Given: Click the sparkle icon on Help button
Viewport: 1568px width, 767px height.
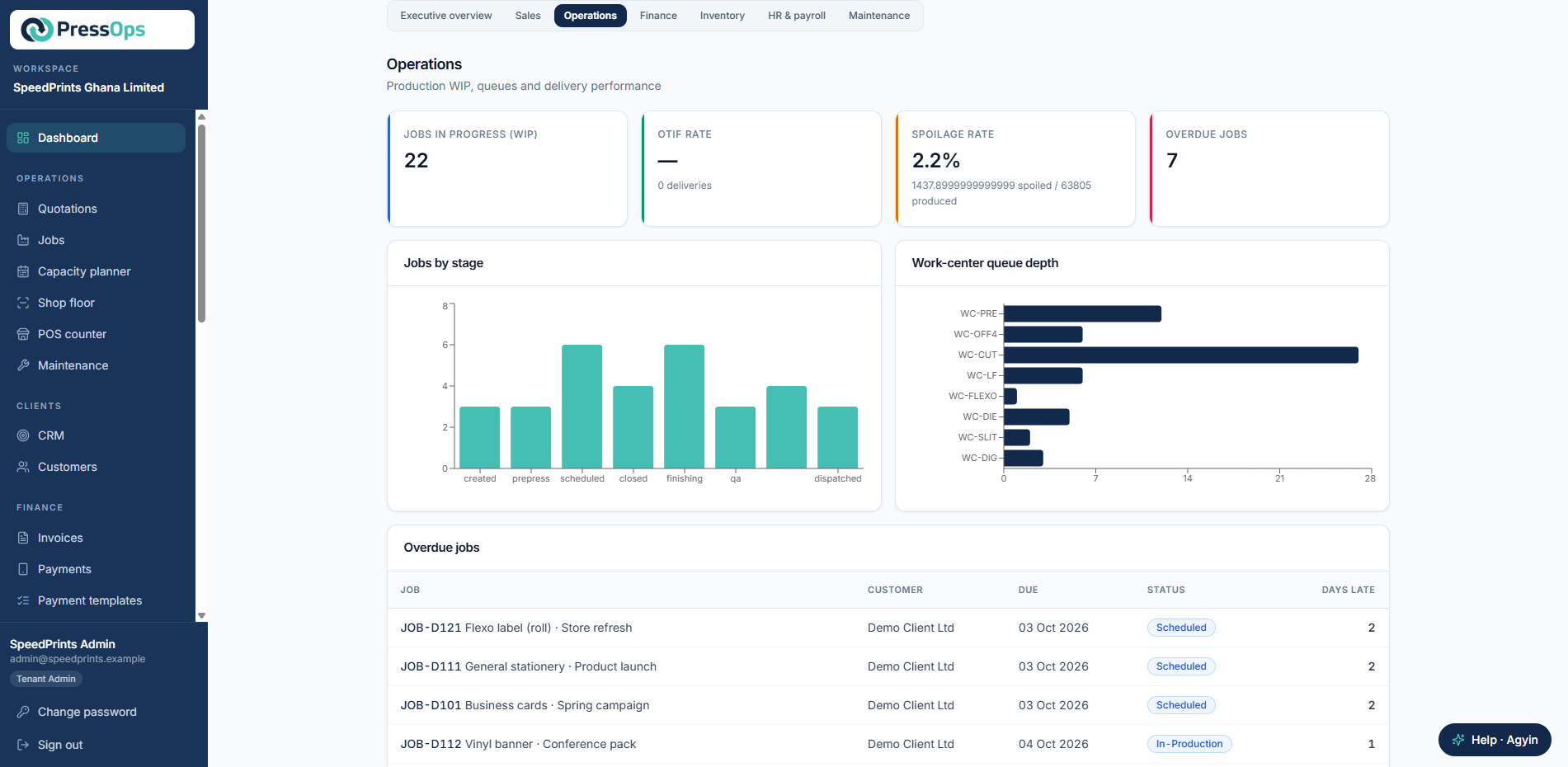Looking at the screenshot, I should coord(1458,740).
